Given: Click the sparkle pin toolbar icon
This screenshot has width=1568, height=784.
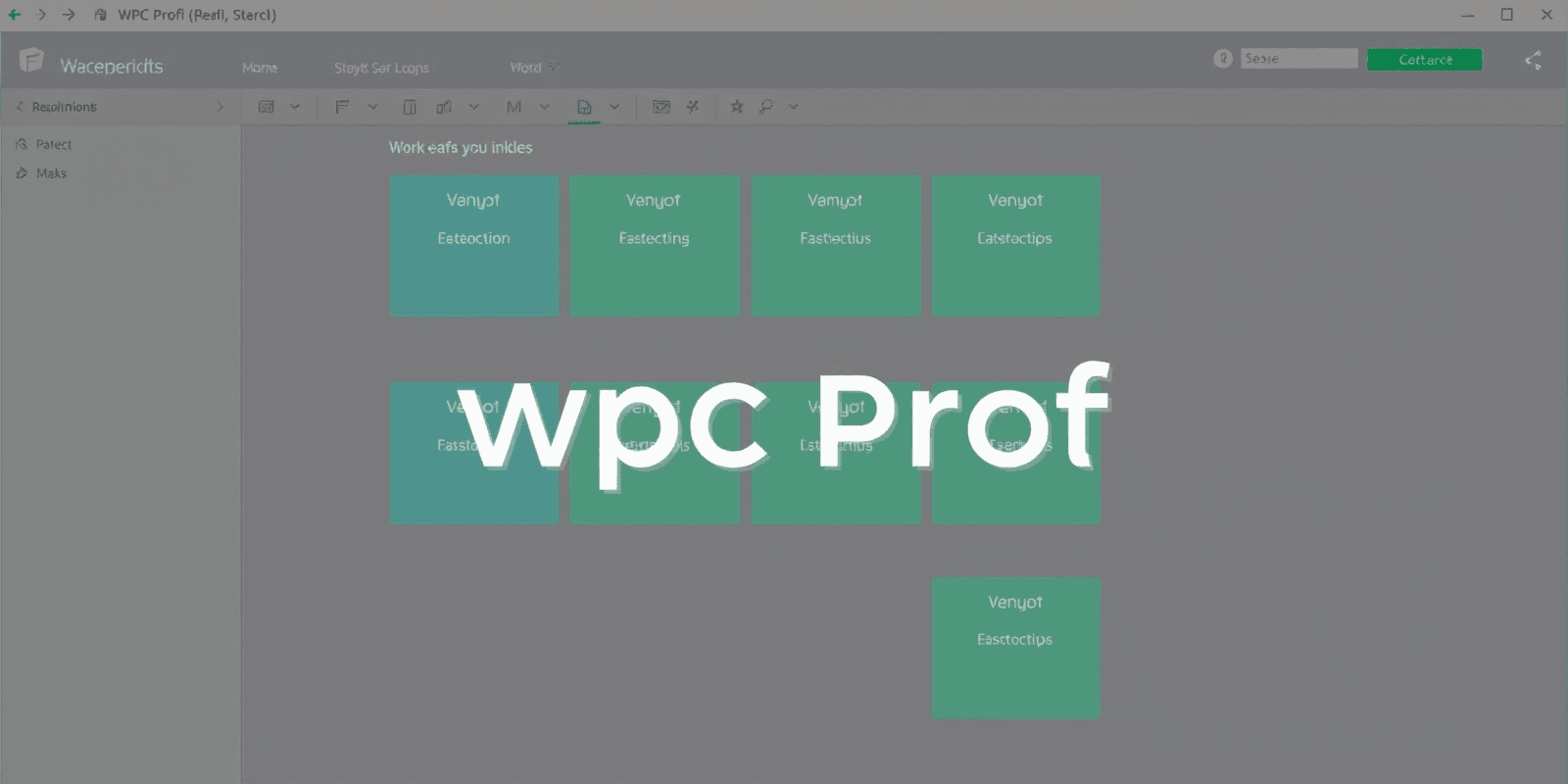Looking at the screenshot, I should pos(693,107).
